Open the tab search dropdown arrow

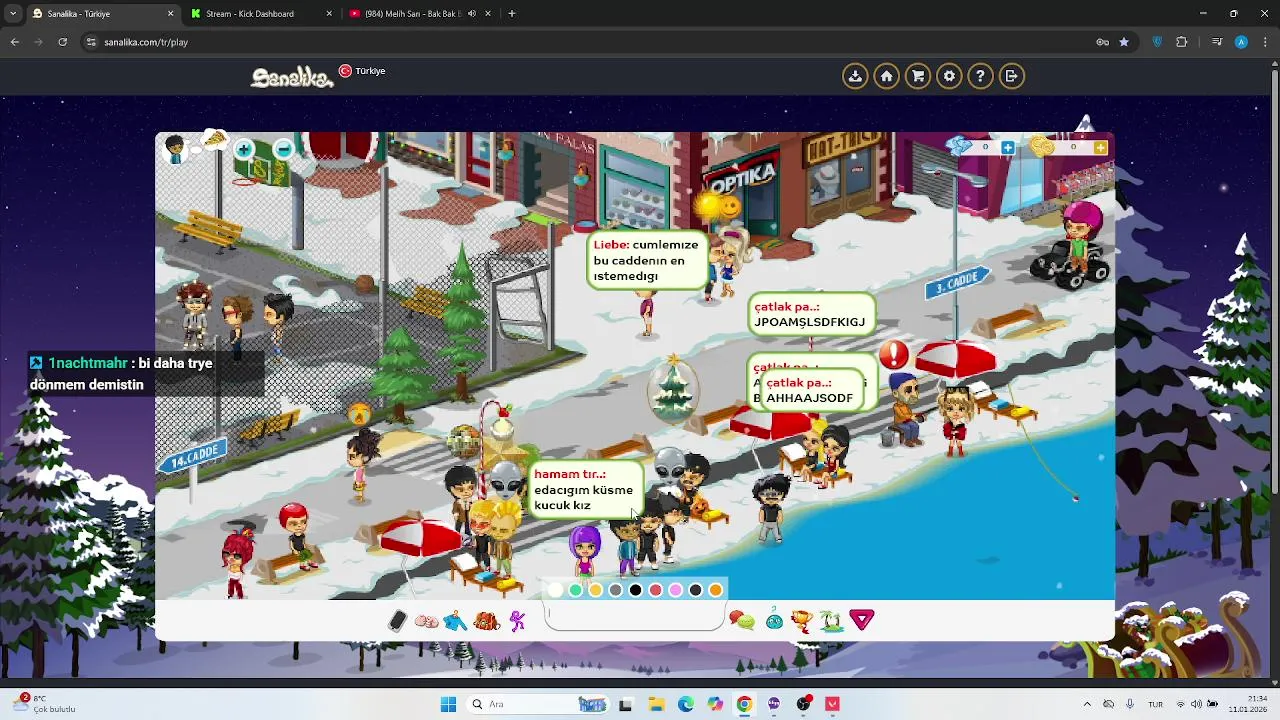point(12,14)
